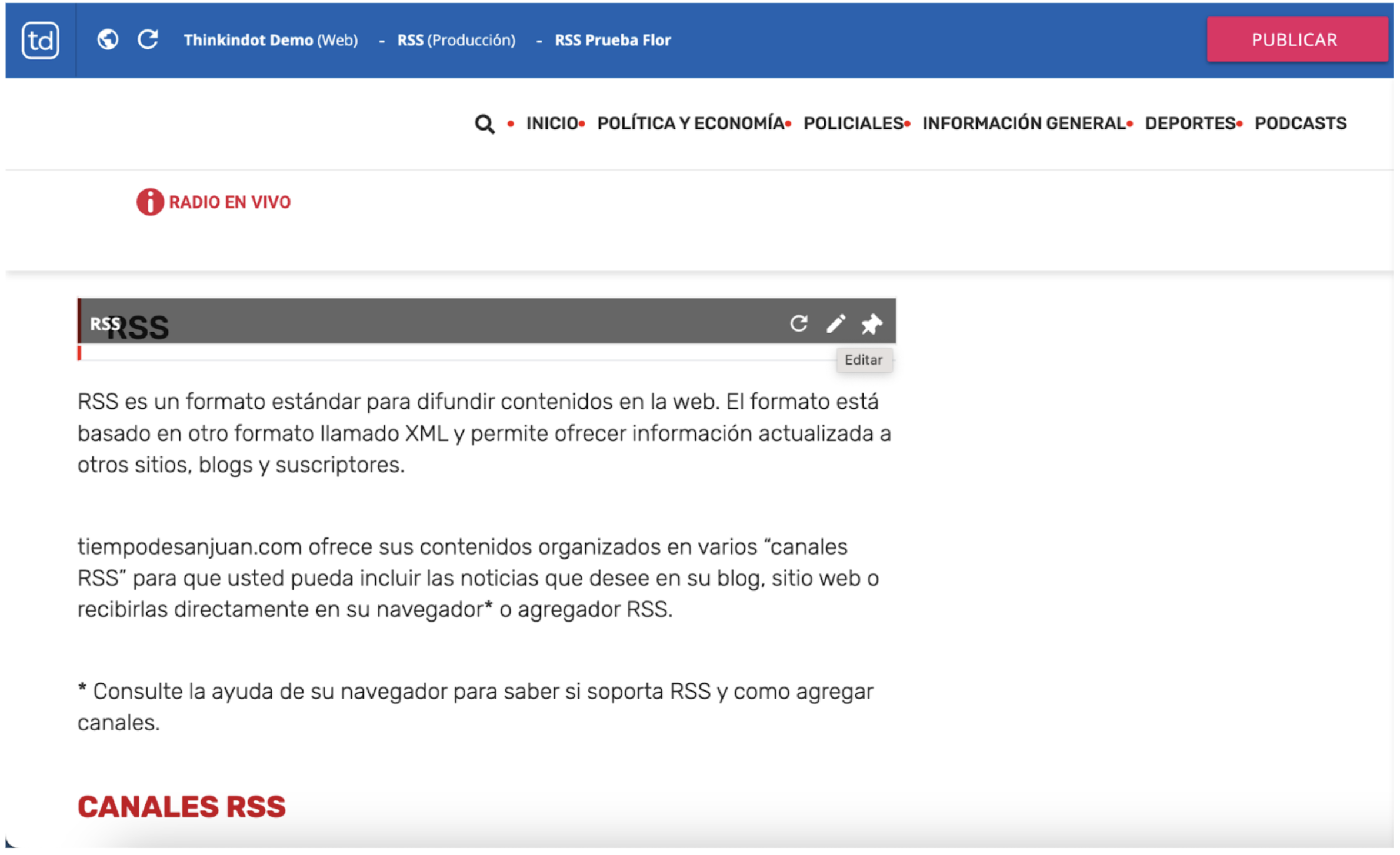Pin the RSS component using pushpin icon

pyautogui.click(x=871, y=324)
